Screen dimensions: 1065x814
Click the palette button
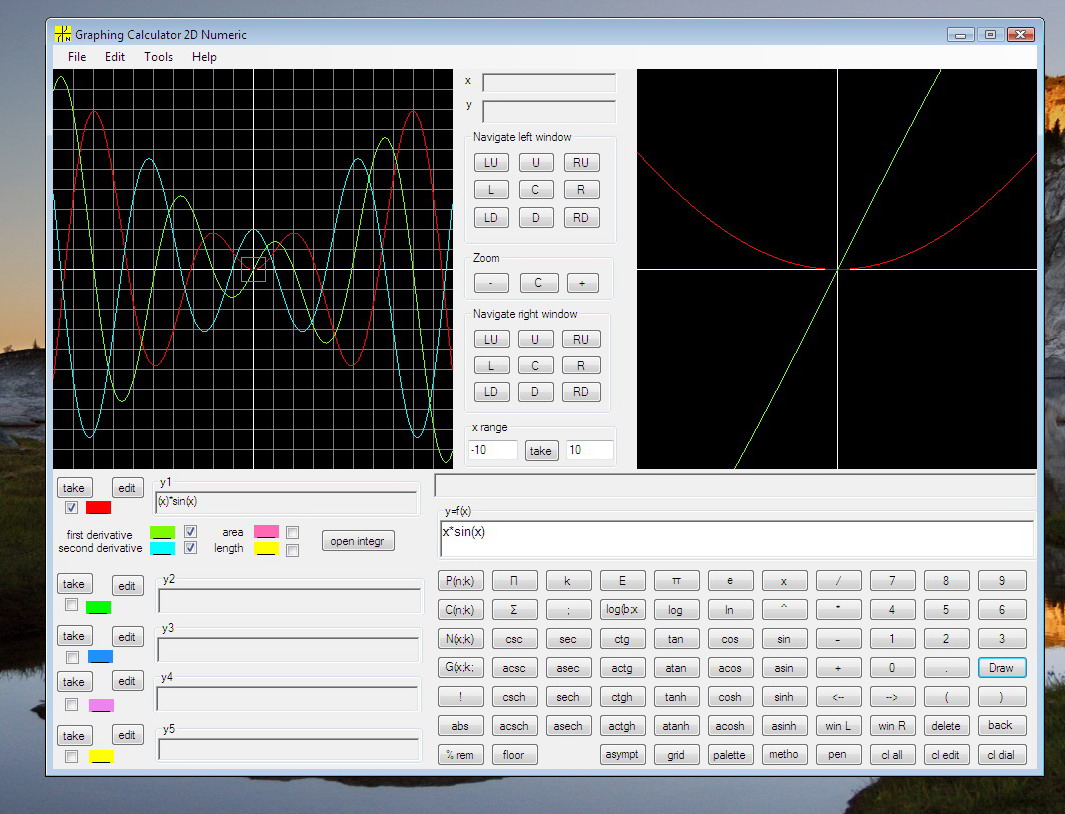(730, 755)
